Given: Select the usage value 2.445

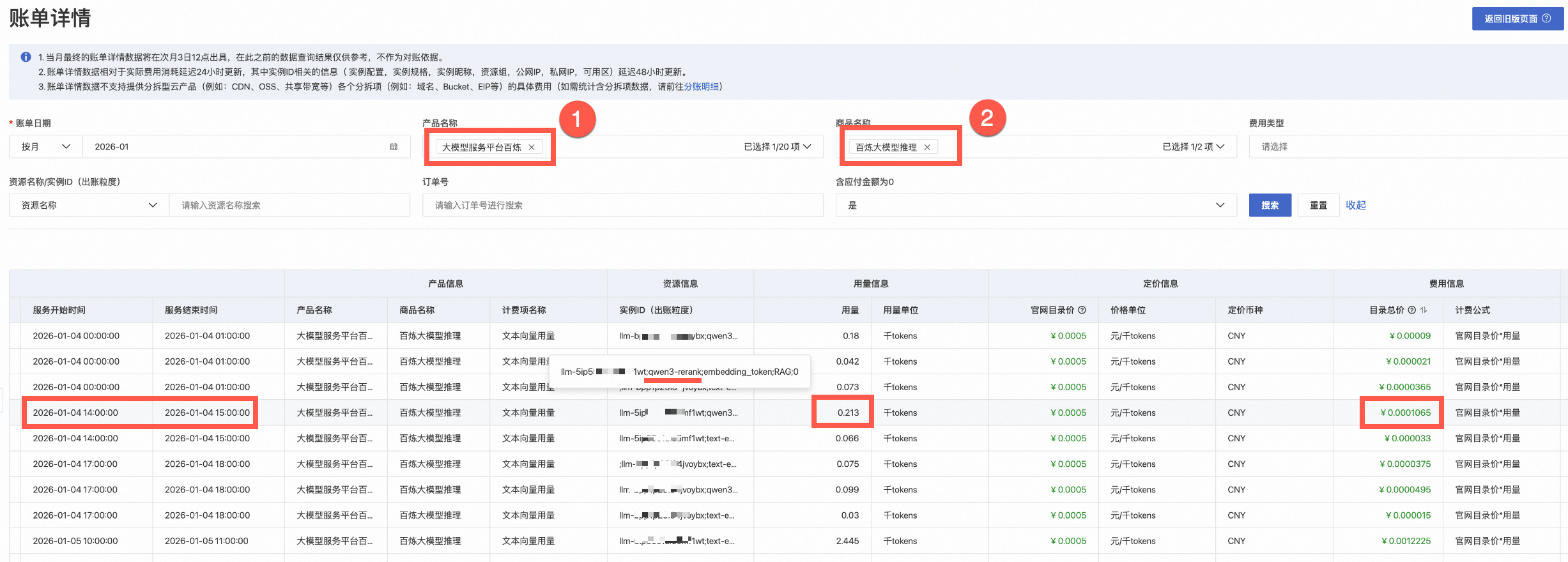Looking at the screenshot, I should (847, 541).
